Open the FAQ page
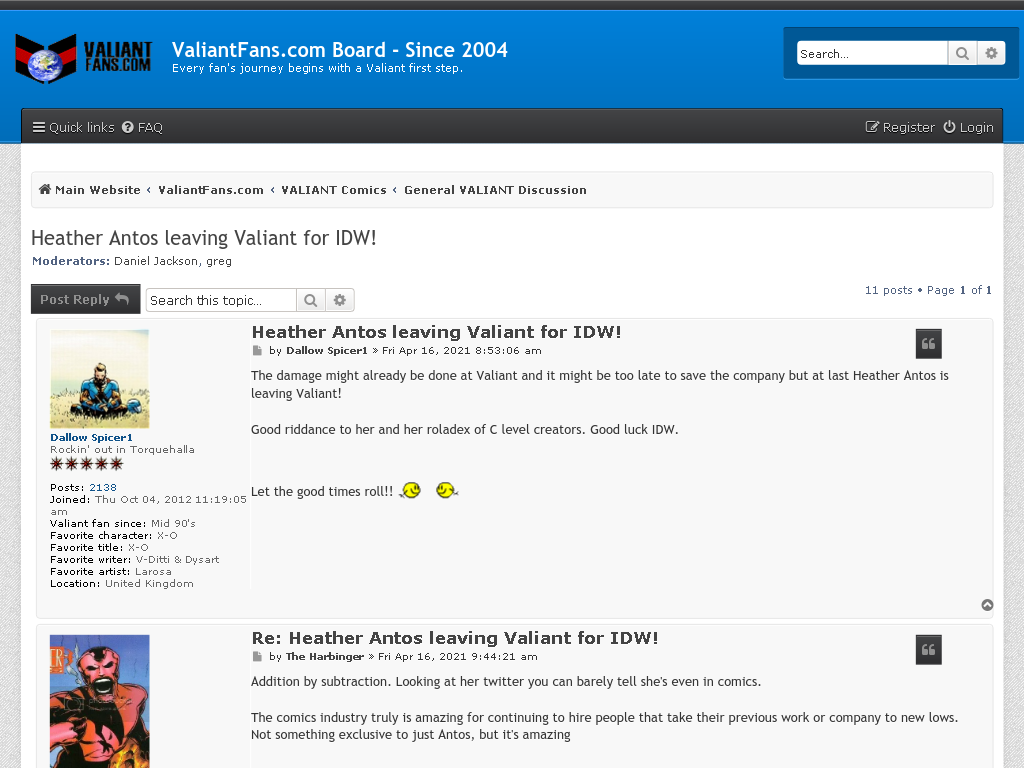The image size is (1024, 768). tap(142, 127)
